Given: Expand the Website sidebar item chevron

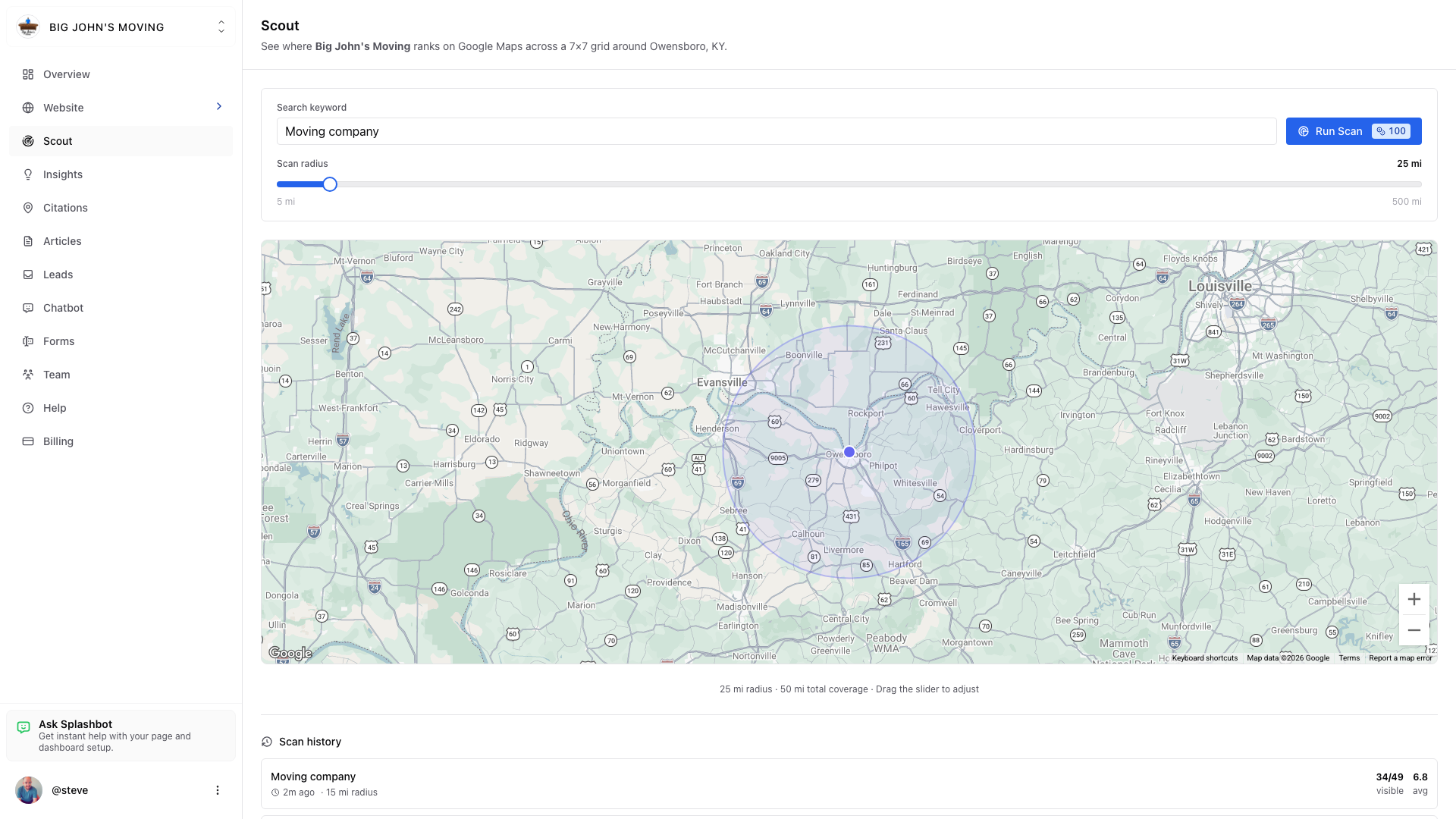Looking at the screenshot, I should pyautogui.click(x=218, y=107).
